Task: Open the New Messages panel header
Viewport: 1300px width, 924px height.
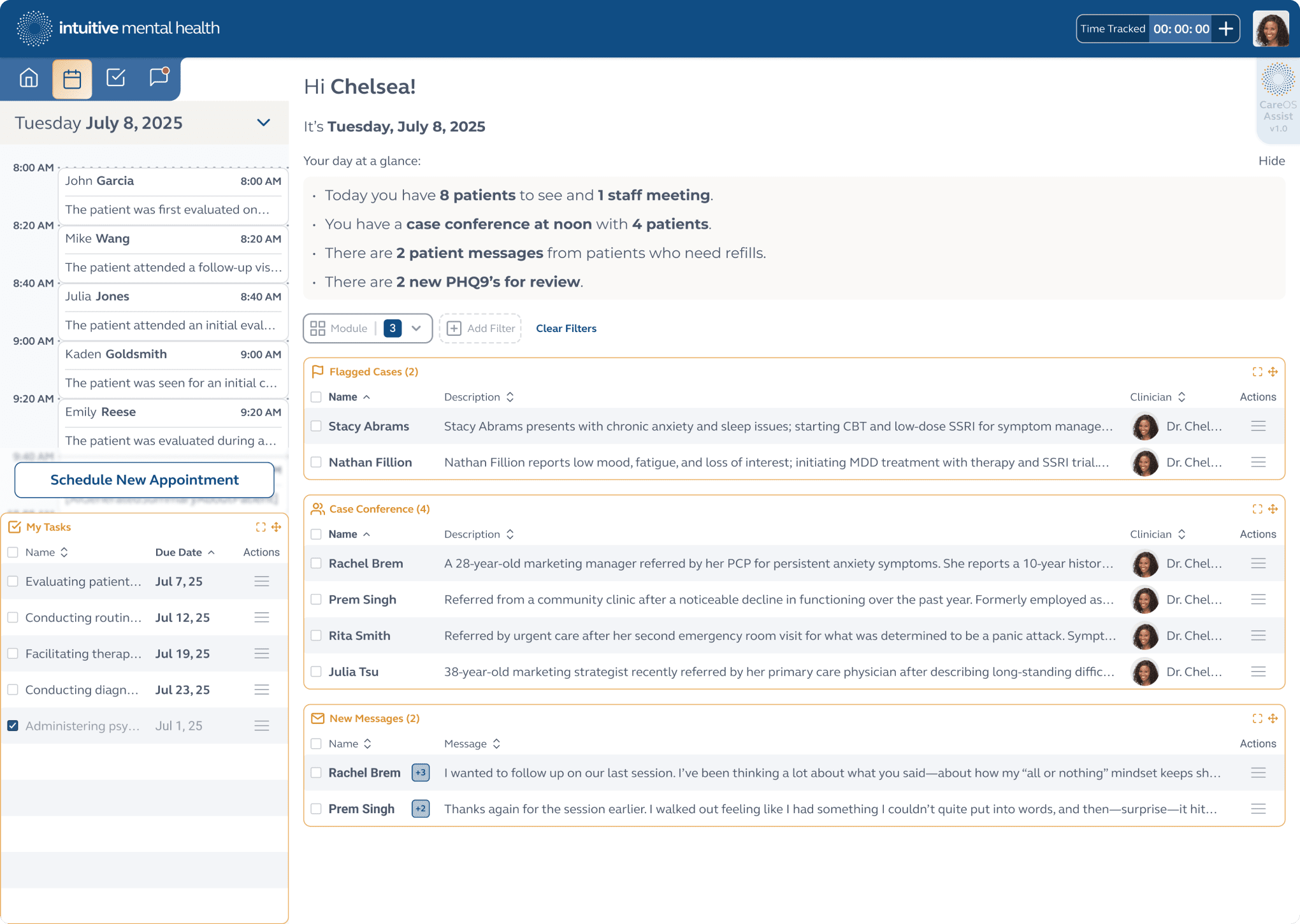Action: (x=374, y=718)
